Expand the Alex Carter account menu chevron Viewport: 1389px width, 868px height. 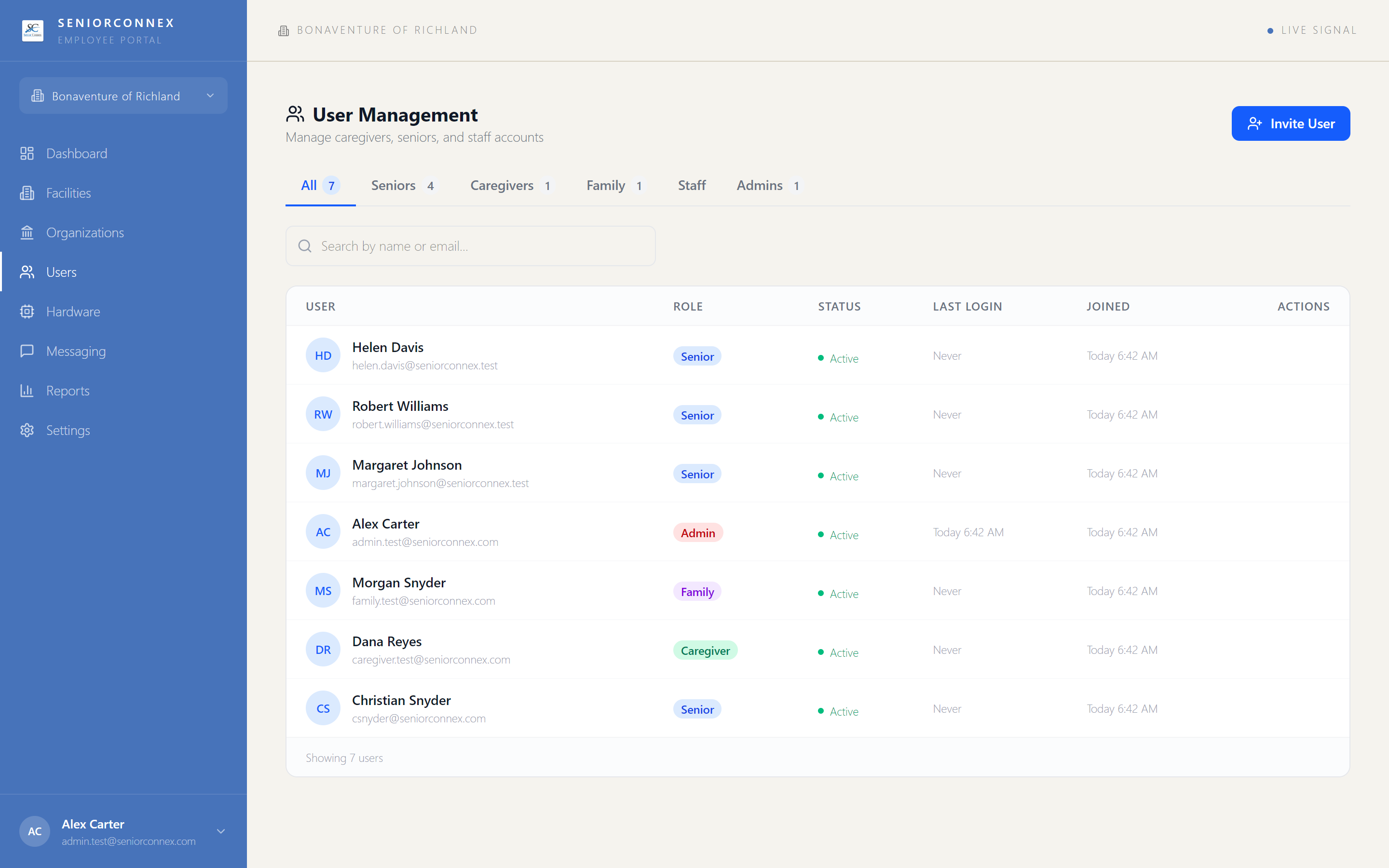(221, 831)
